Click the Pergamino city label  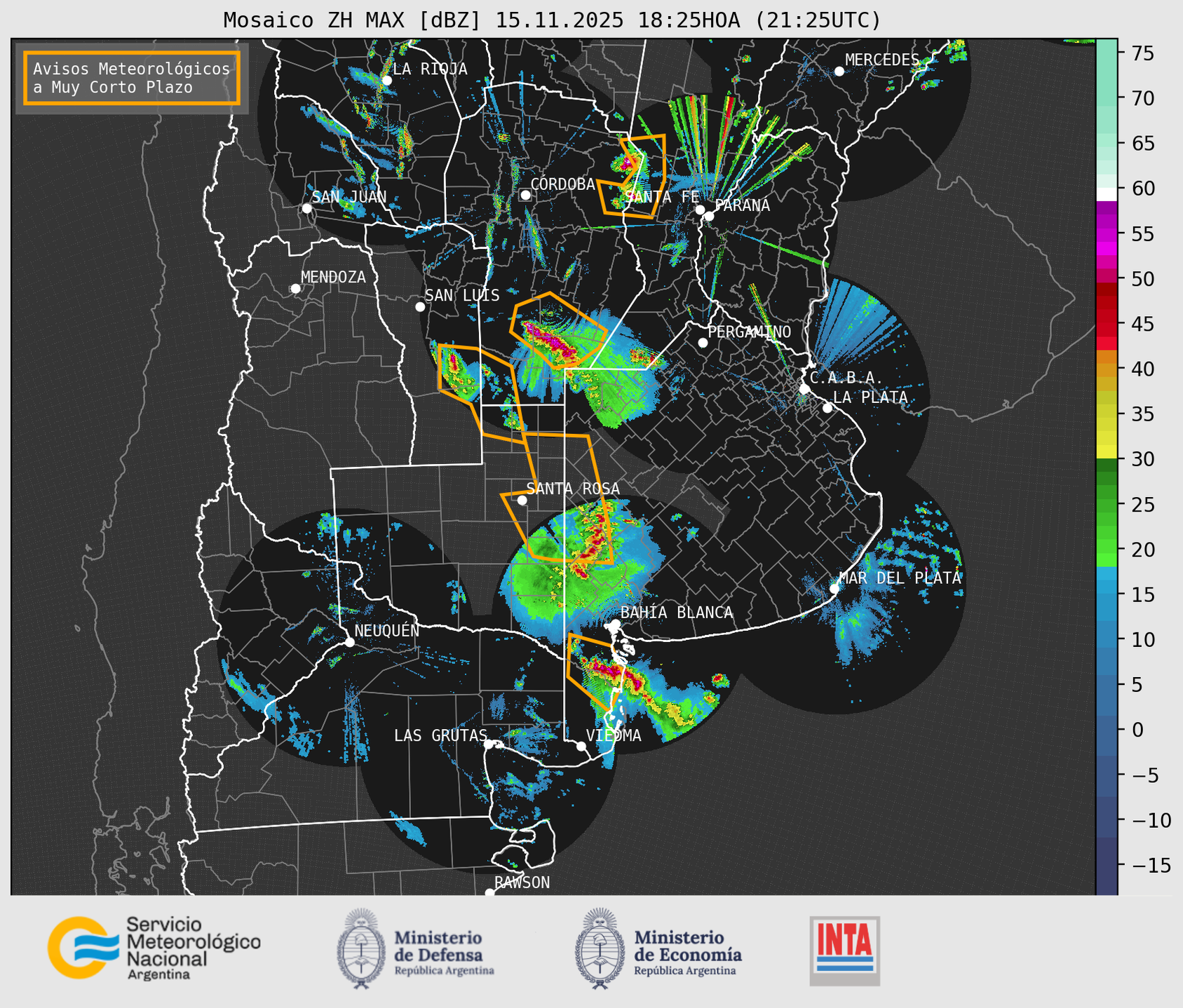coord(749,332)
